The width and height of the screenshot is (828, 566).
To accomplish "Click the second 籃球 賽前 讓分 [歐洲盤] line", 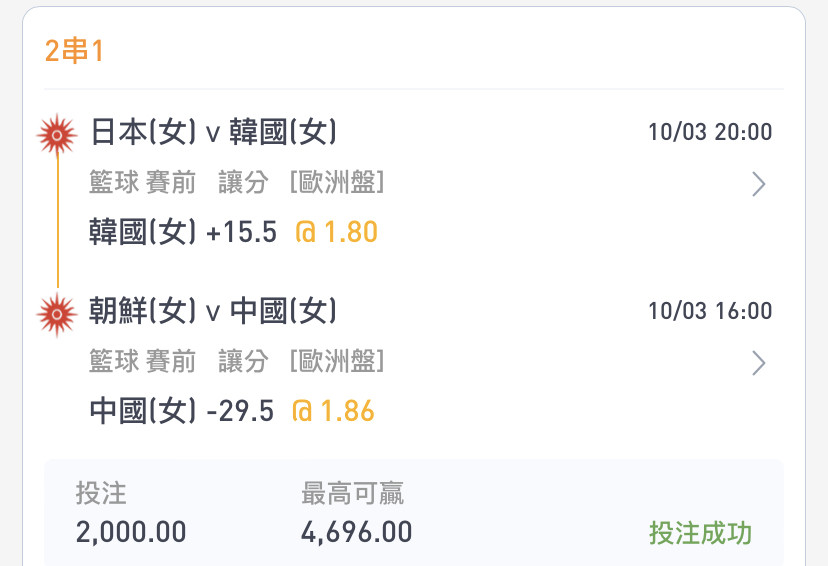I will click(237, 362).
